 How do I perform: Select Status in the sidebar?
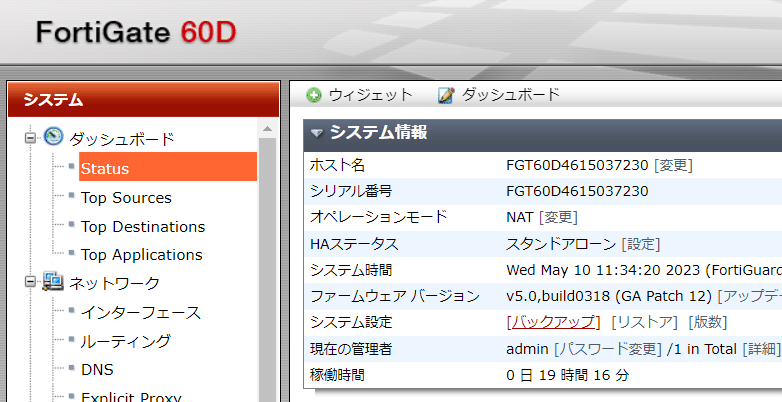(x=168, y=168)
